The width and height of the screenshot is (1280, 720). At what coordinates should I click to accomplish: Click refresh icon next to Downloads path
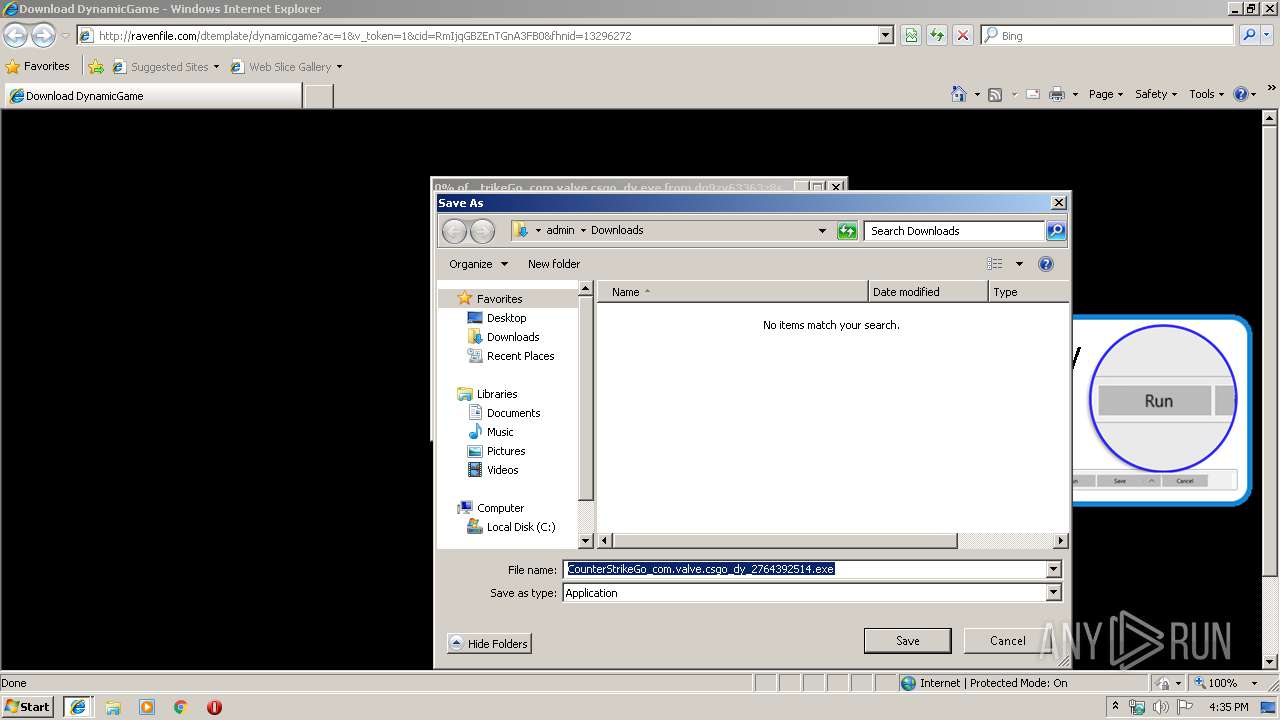coord(847,231)
